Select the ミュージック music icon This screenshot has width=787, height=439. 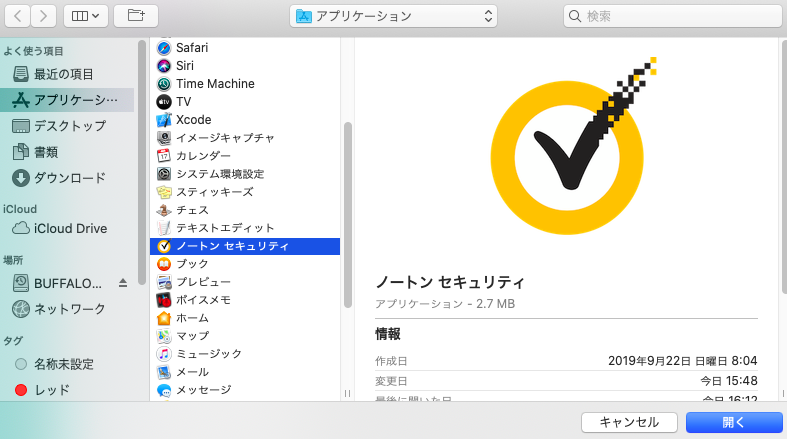164,354
